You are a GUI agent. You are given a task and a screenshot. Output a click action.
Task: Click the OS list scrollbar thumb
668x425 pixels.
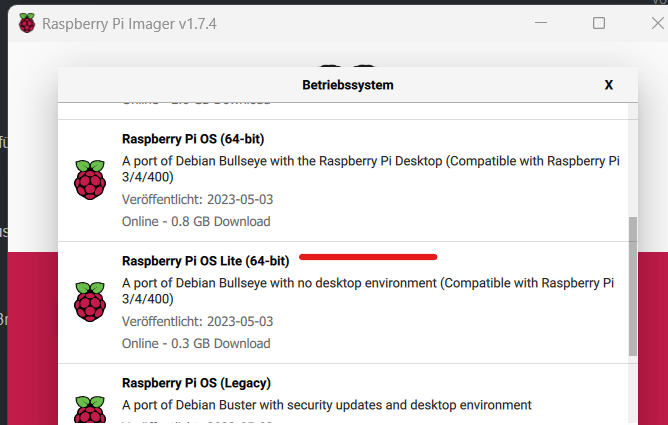point(632,285)
